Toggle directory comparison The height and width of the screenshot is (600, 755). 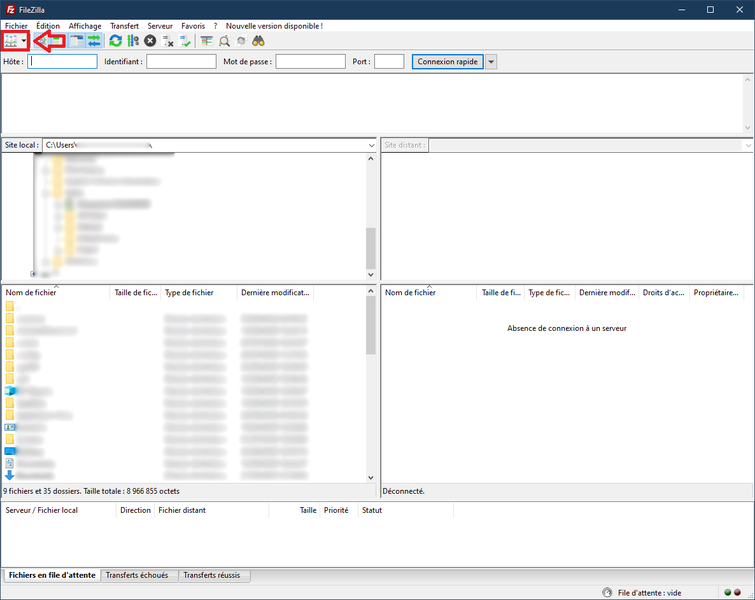(x=224, y=41)
